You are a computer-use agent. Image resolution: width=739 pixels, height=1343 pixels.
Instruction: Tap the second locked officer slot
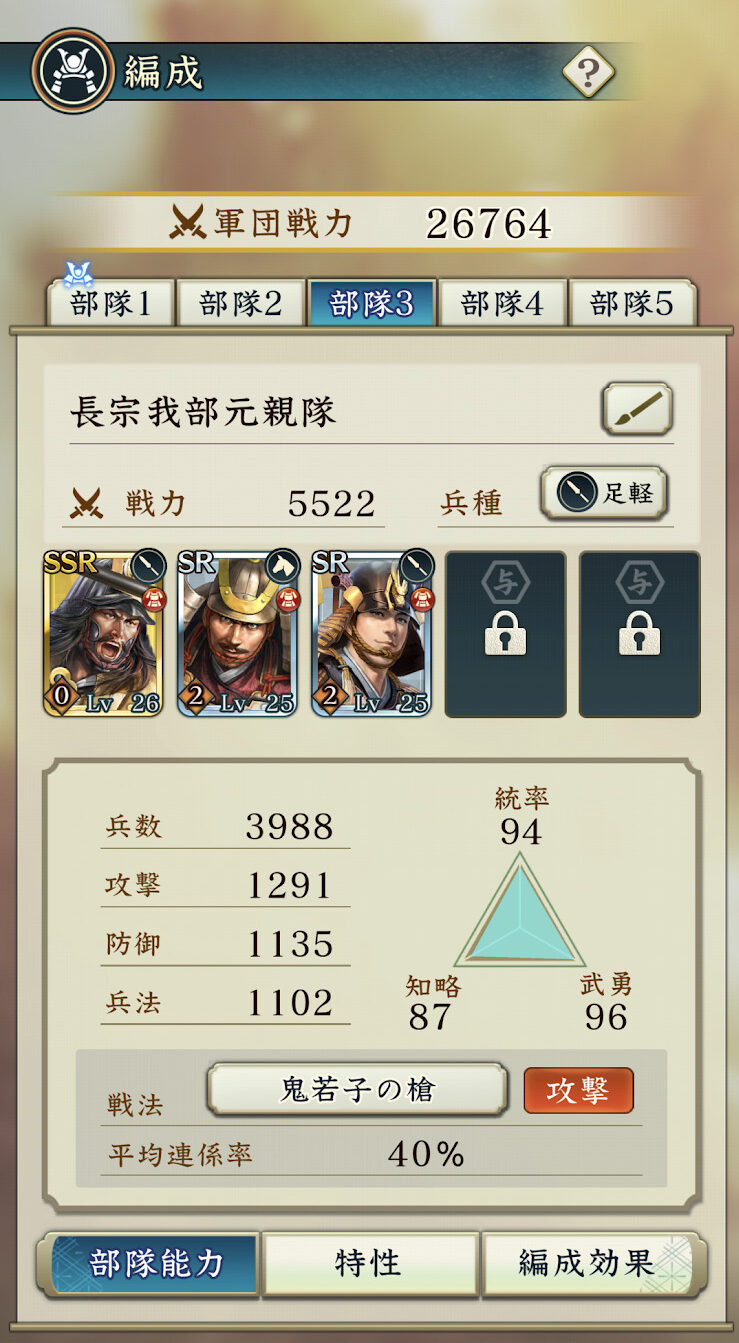[639, 634]
